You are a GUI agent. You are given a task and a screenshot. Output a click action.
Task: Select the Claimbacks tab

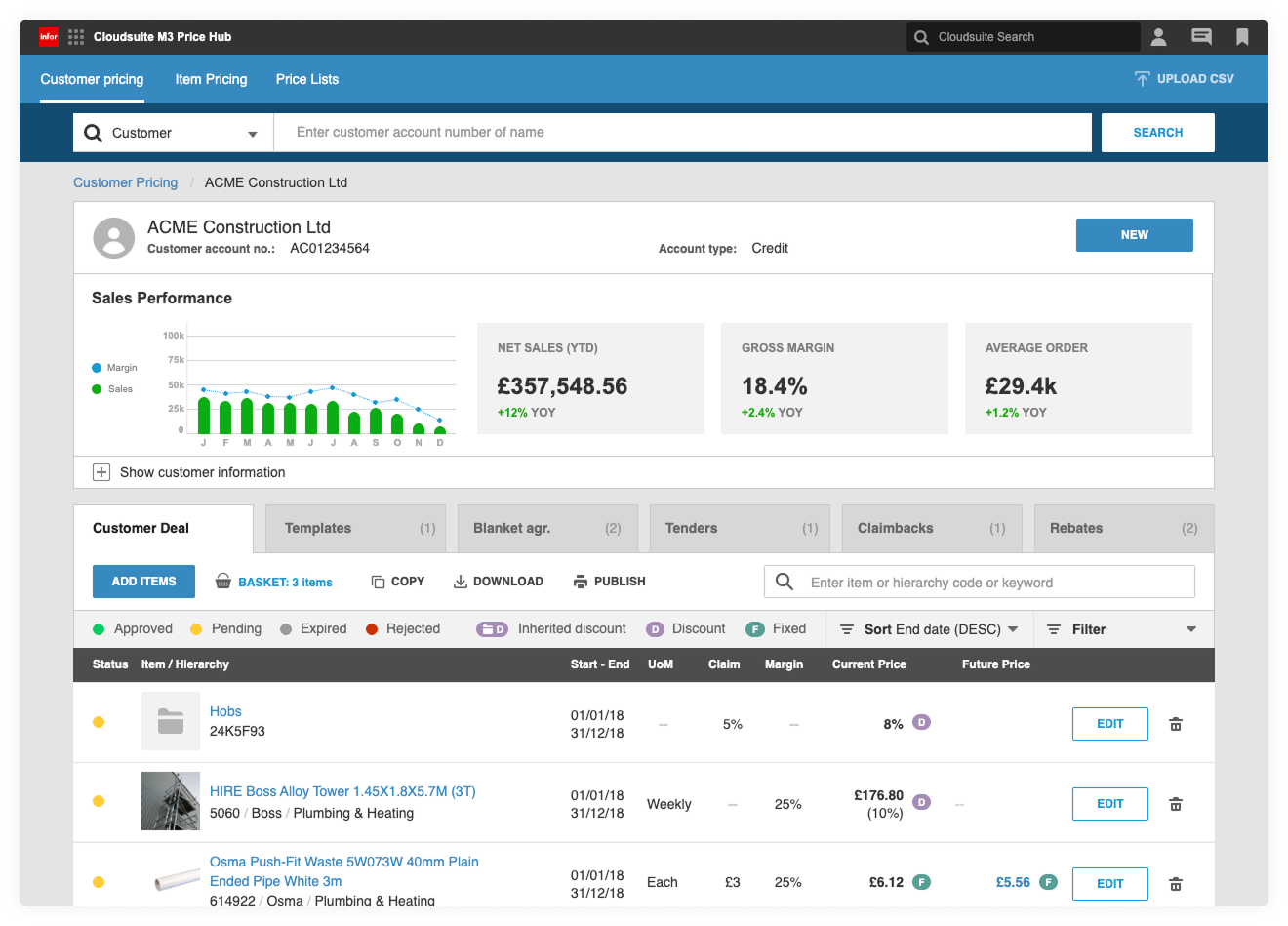point(933,528)
